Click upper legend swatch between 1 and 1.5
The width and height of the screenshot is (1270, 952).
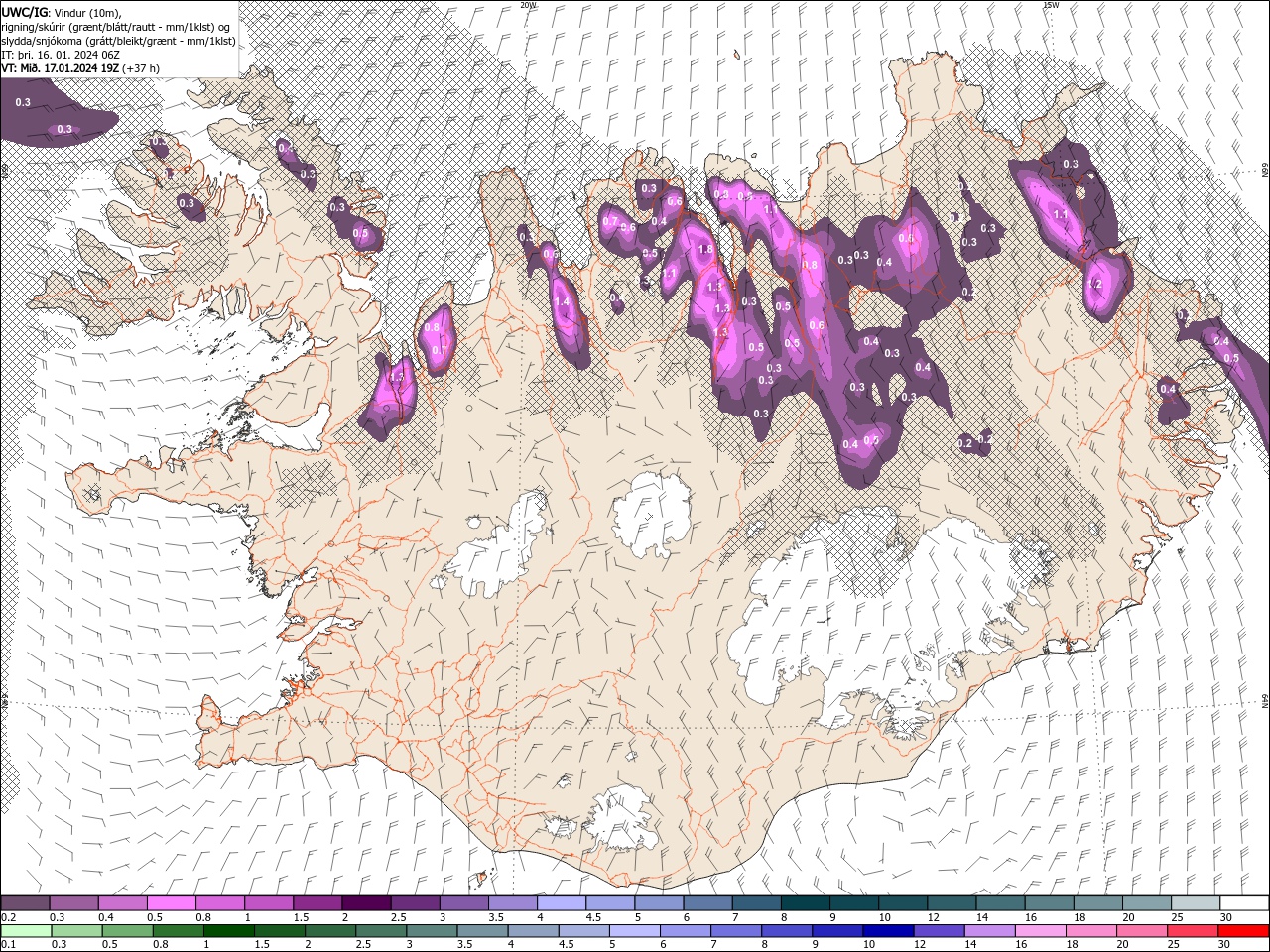(x=268, y=903)
